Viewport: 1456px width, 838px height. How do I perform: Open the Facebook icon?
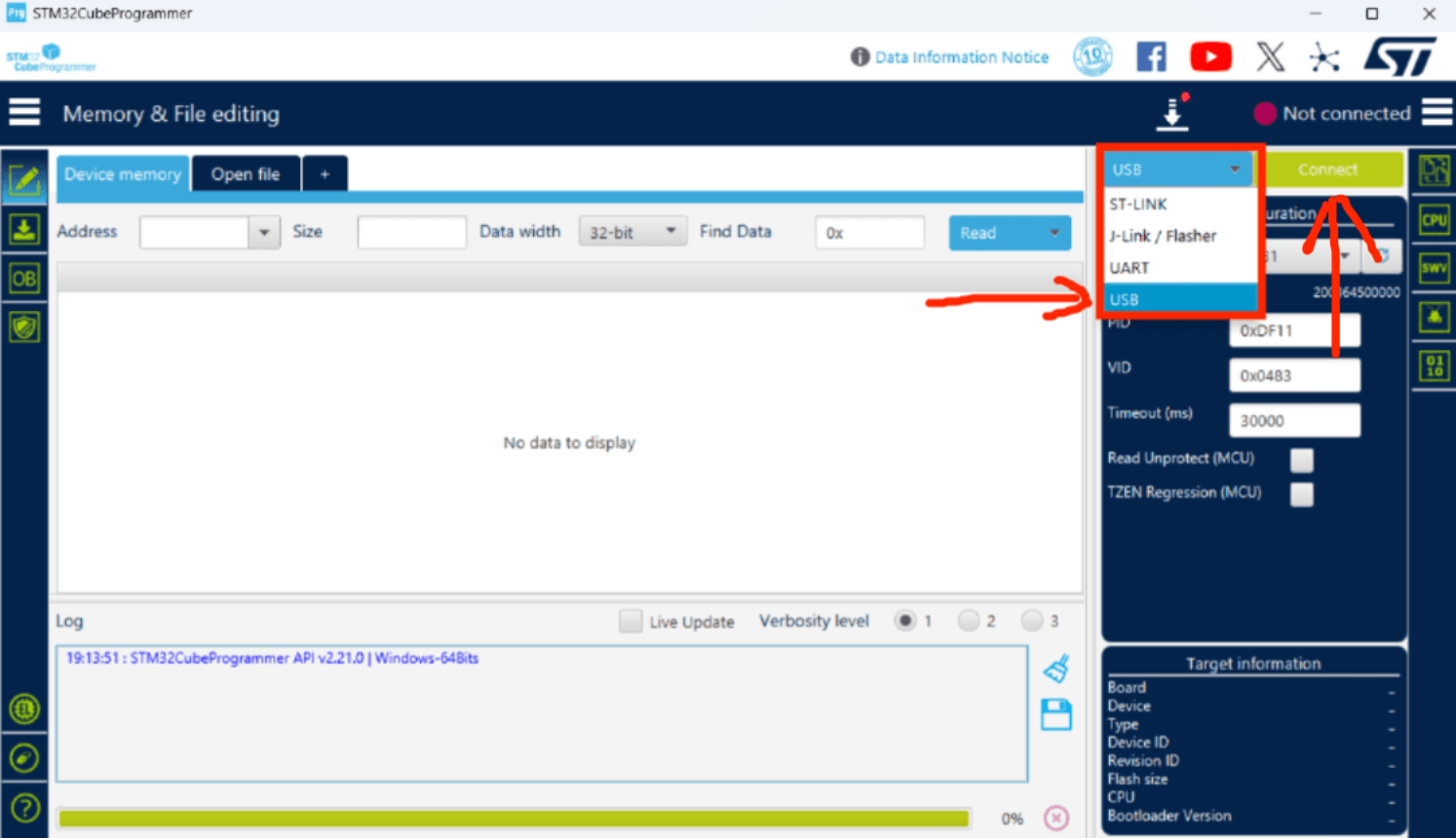(1152, 57)
